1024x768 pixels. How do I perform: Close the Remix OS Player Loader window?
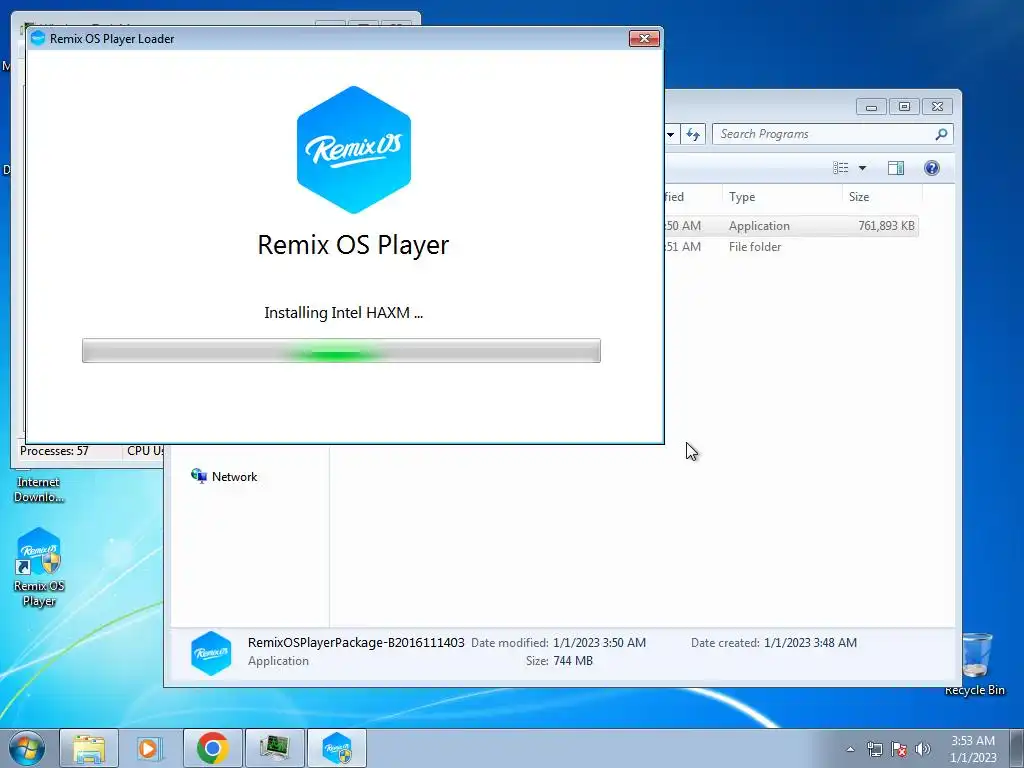pyautogui.click(x=644, y=39)
